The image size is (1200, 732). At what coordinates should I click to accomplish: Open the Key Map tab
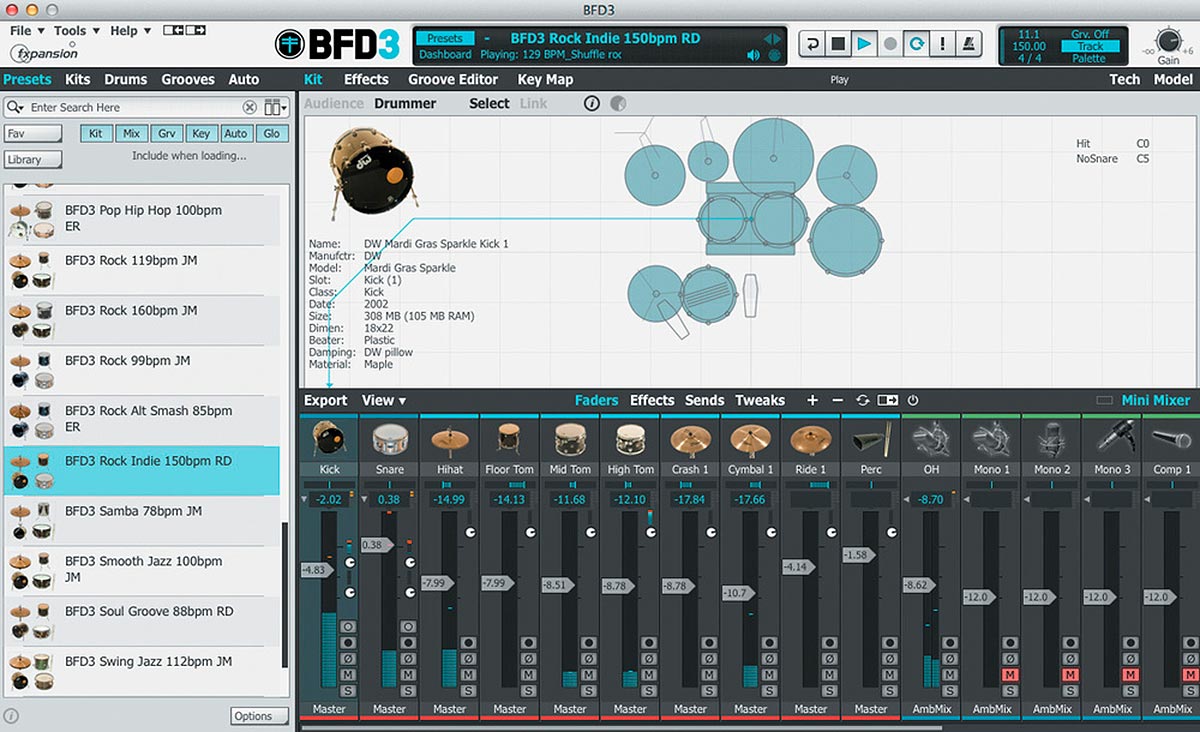tap(545, 79)
